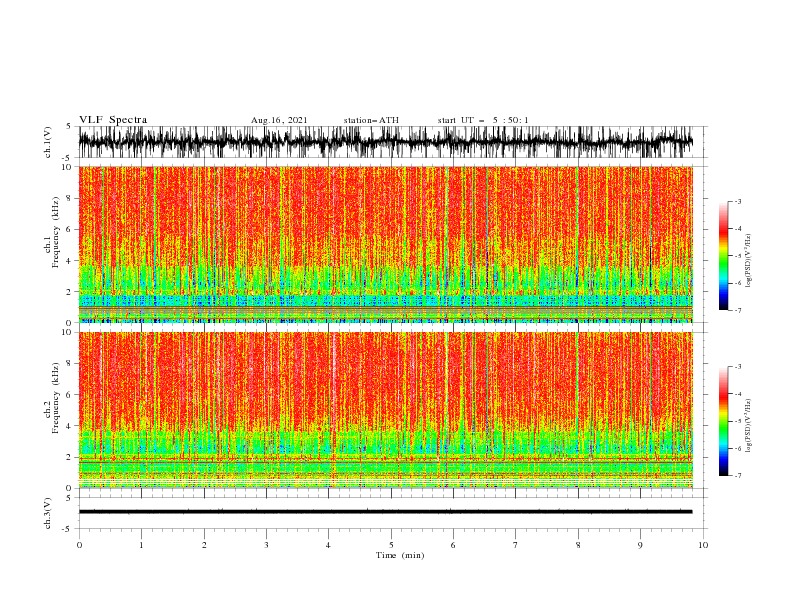
Task: Click time axis tick label "4"
Action: [x=329, y=545]
